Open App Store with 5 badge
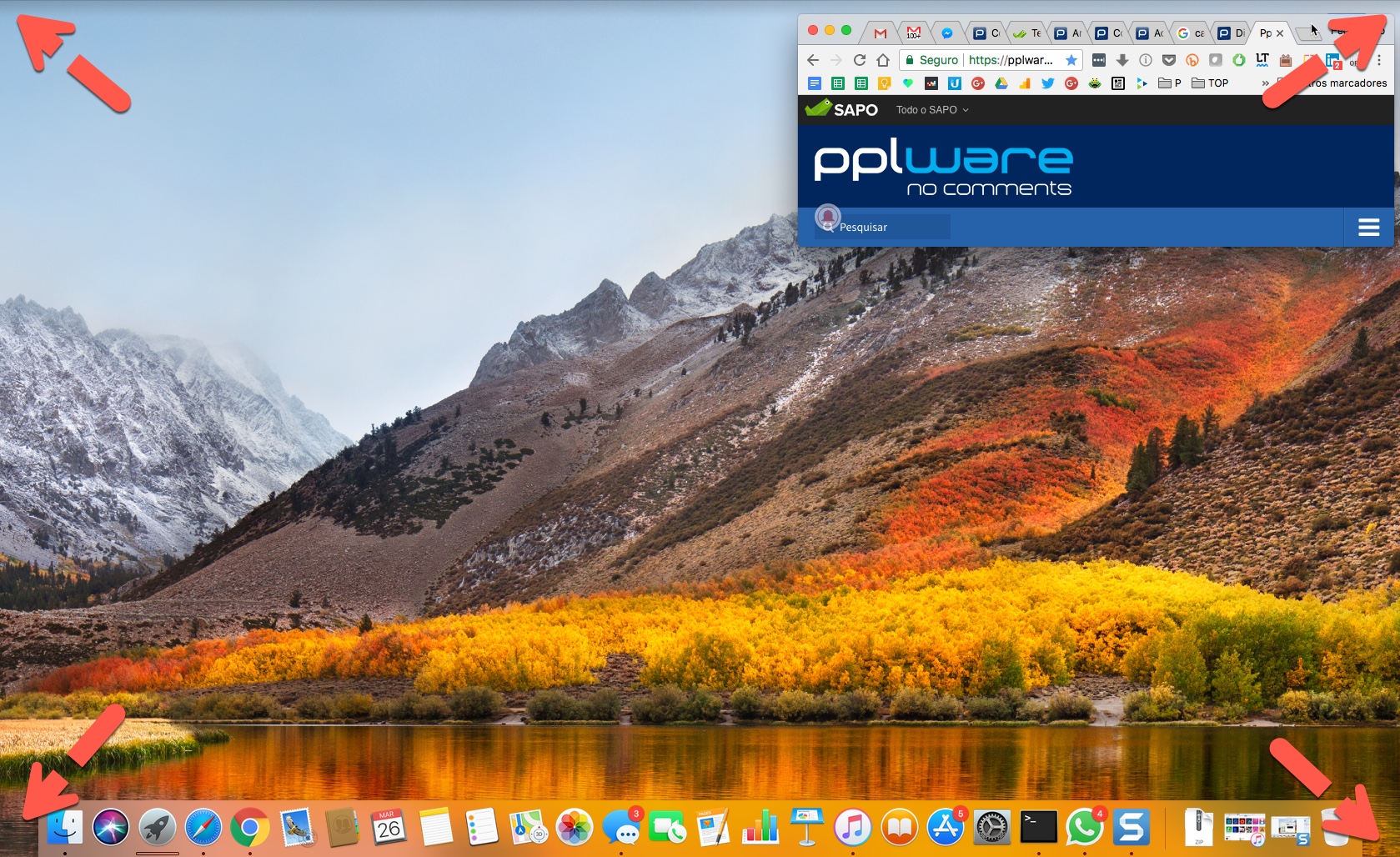 click(x=946, y=828)
